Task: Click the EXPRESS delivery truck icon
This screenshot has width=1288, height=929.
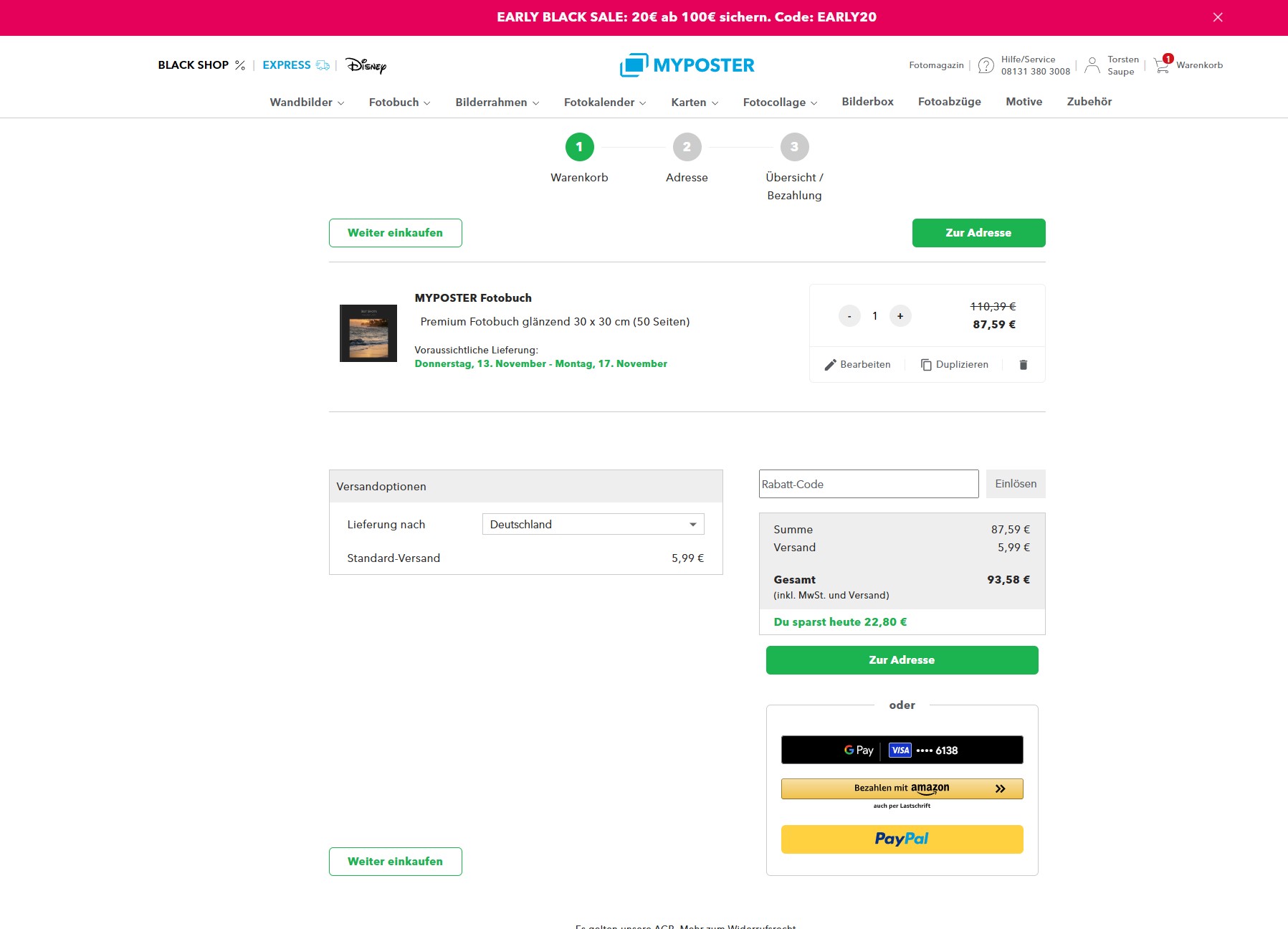Action: coord(323,65)
